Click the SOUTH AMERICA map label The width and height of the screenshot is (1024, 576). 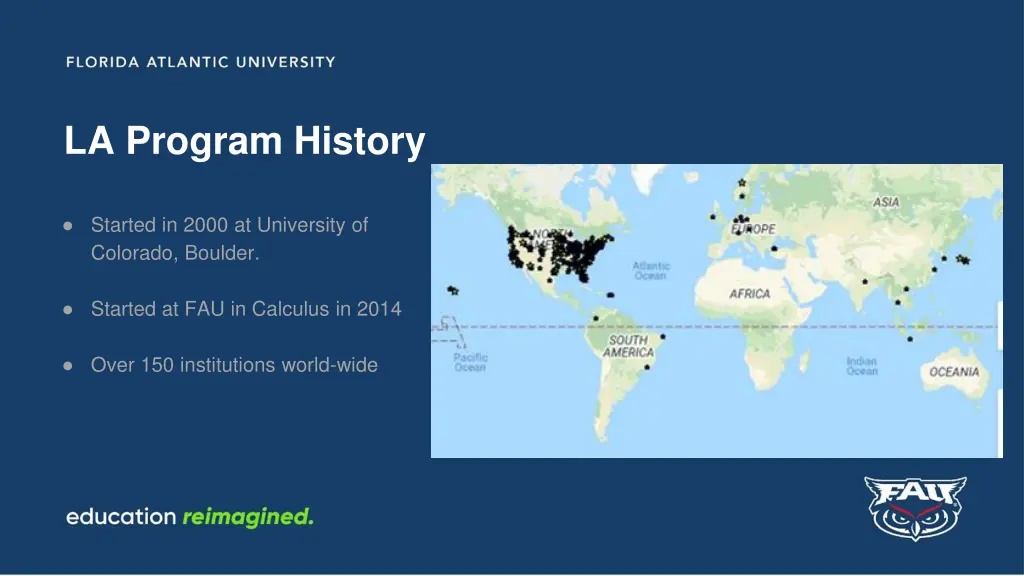628,346
